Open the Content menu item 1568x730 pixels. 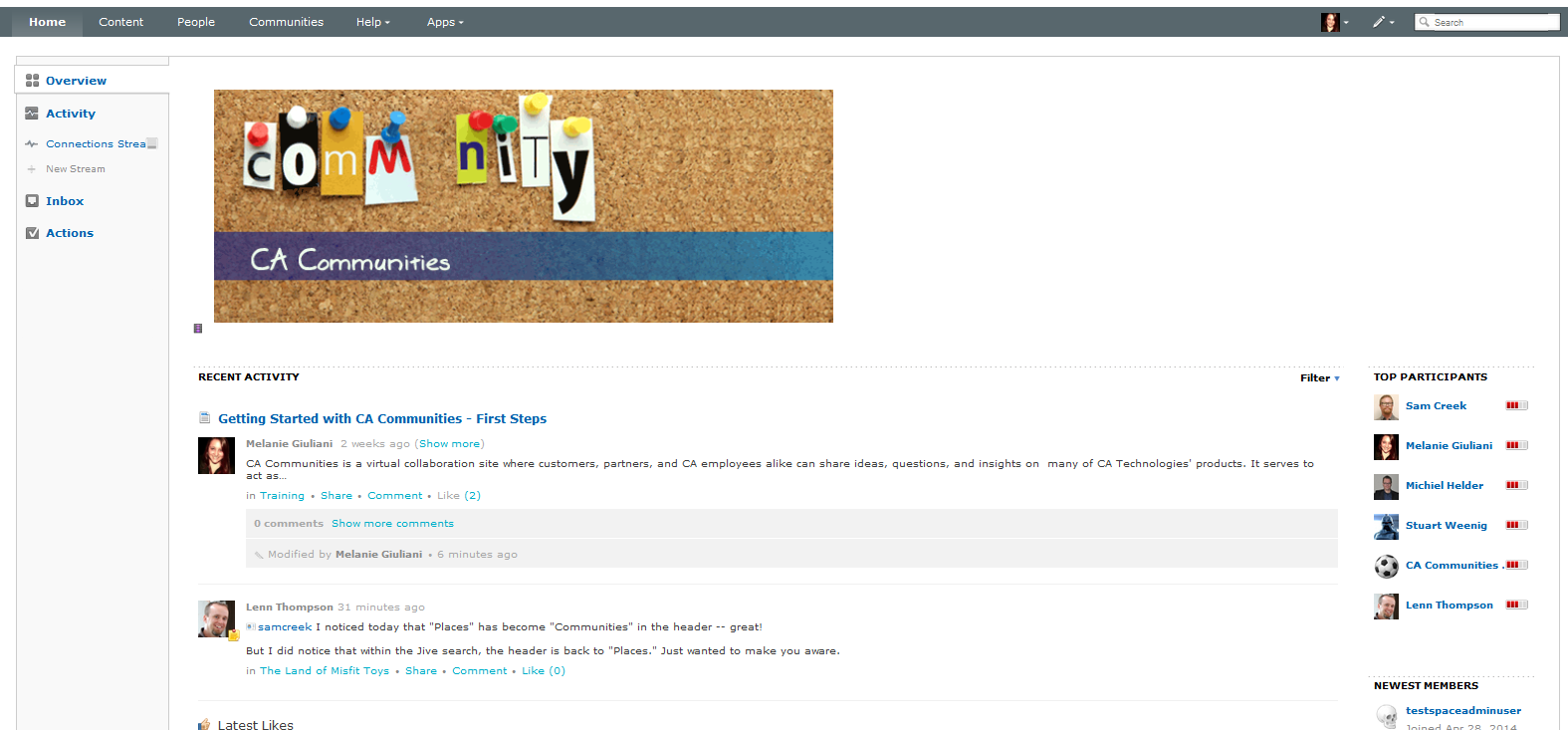pos(121,22)
